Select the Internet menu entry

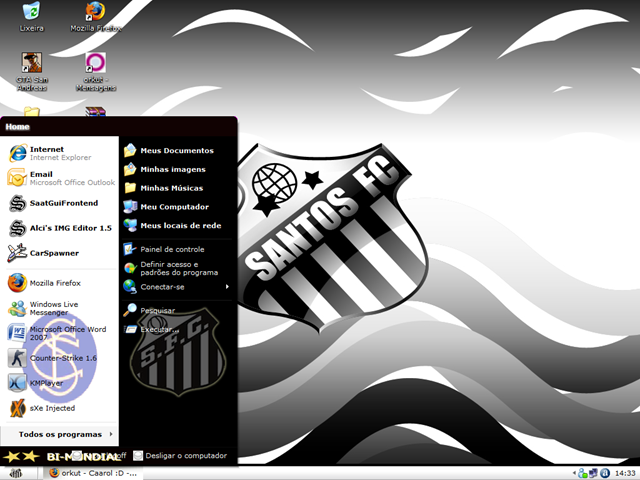61,153
